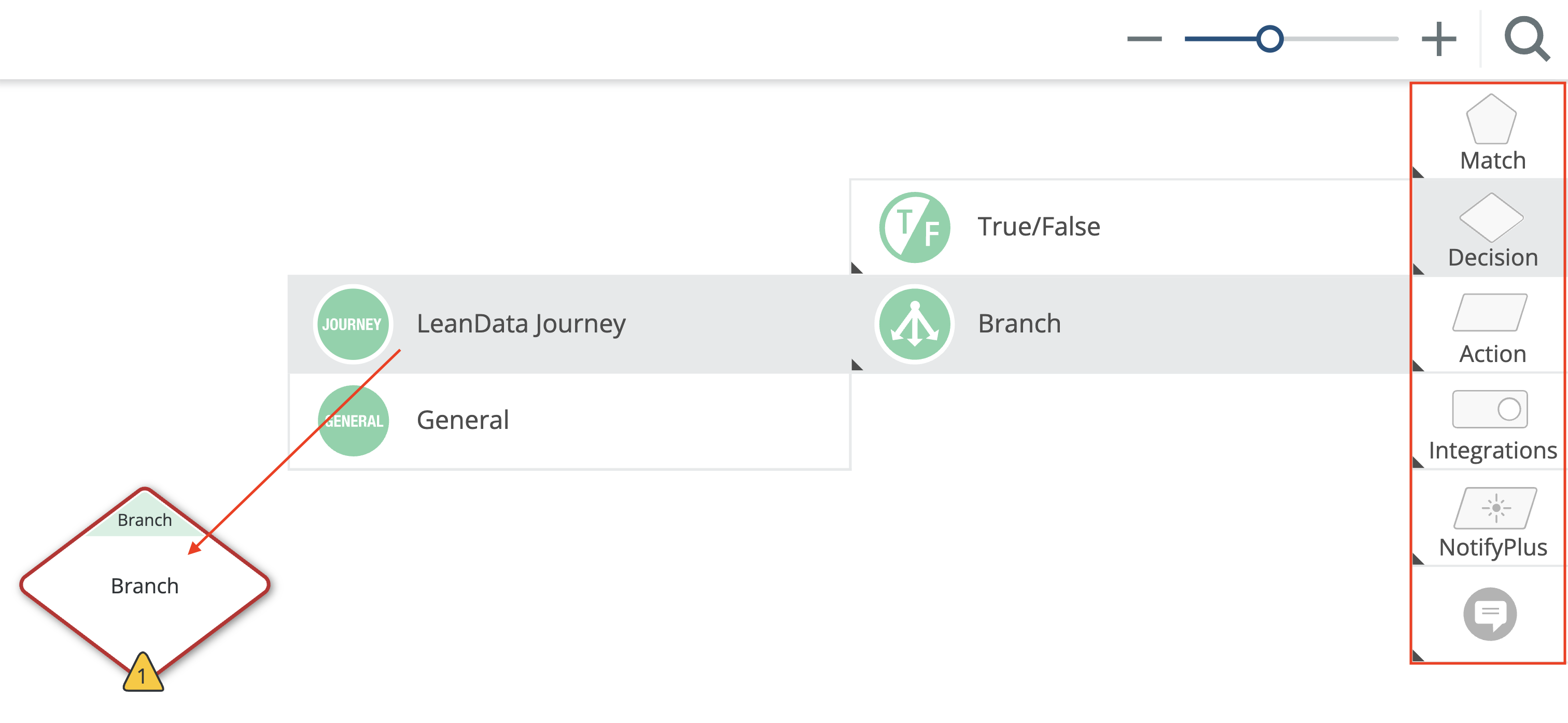Choose the Branch option in Decision submenu
The height and width of the screenshot is (723, 1568).
[1019, 324]
